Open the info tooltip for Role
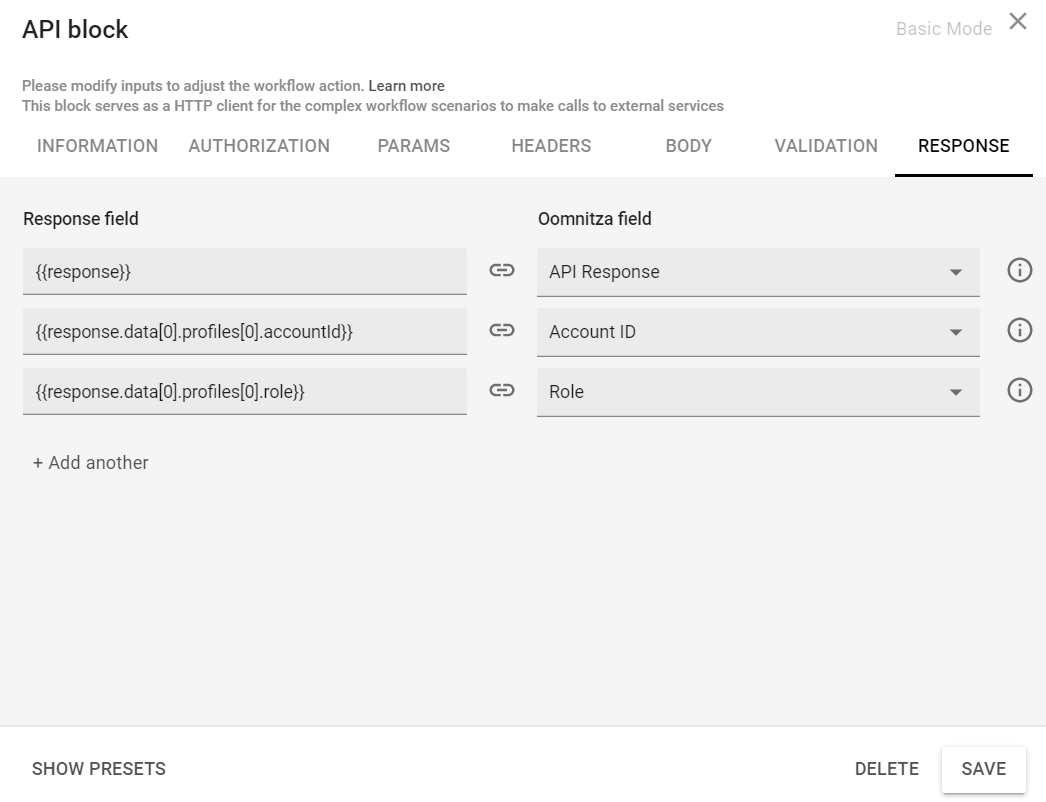Image resolution: width=1046 pixels, height=802 pixels. click(1019, 390)
